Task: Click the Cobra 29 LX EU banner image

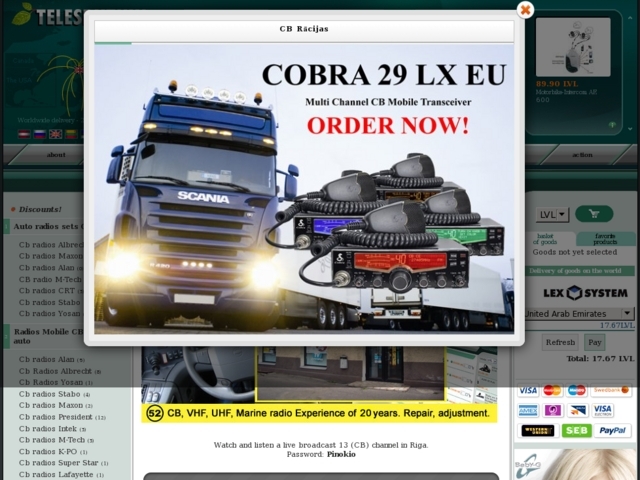Action: point(304,189)
